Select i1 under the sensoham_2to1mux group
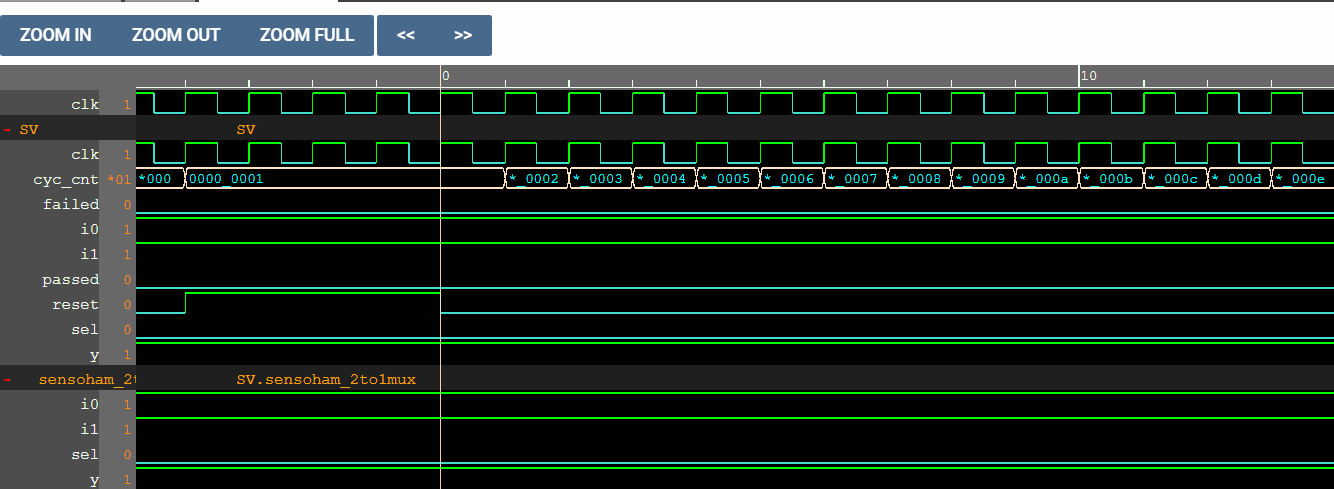The height and width of the screenshot is (489, 1334). (x=90, y=429)
